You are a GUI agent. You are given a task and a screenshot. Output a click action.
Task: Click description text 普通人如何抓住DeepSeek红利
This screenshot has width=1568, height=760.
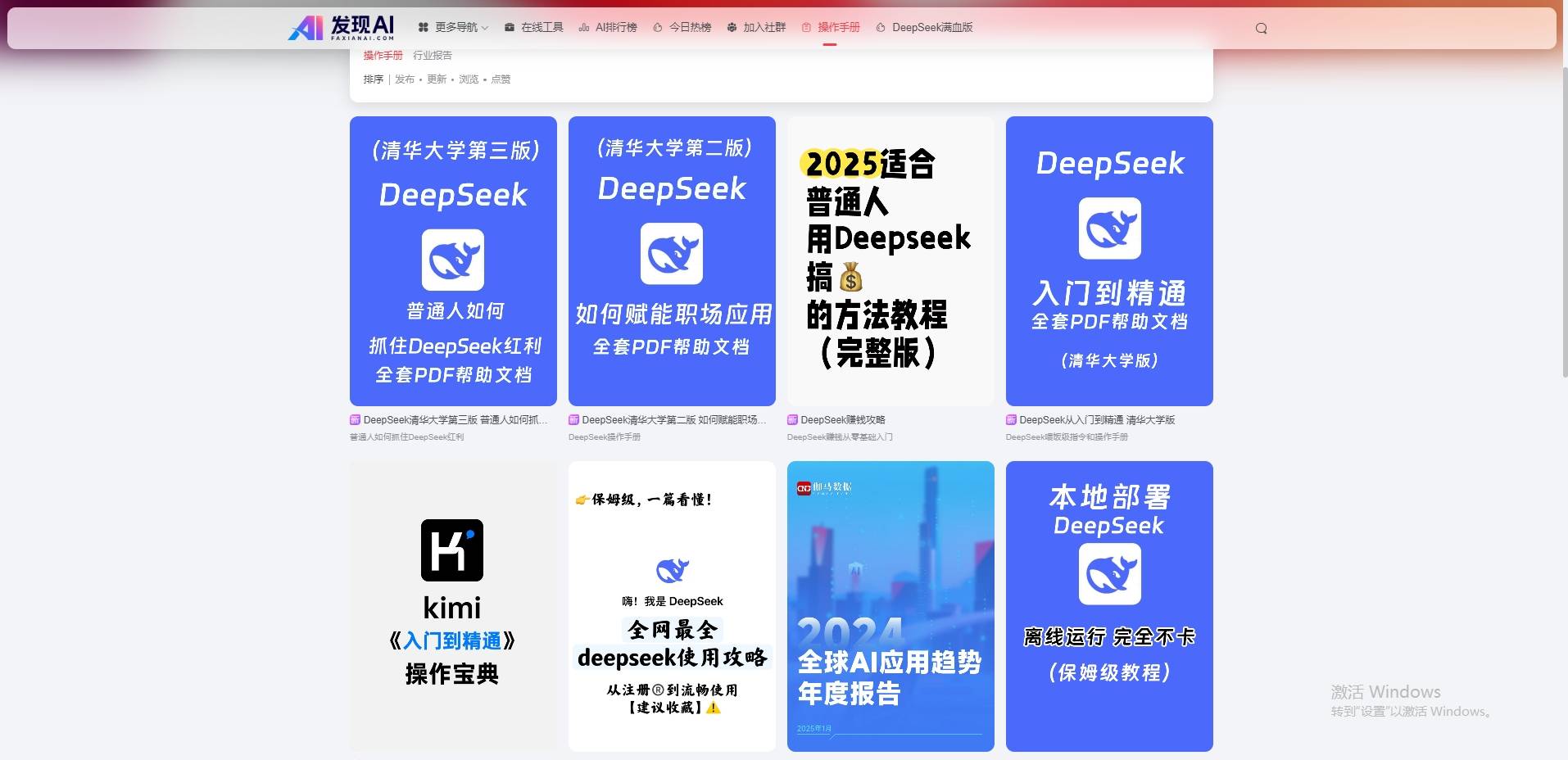[x=407, y=437]
